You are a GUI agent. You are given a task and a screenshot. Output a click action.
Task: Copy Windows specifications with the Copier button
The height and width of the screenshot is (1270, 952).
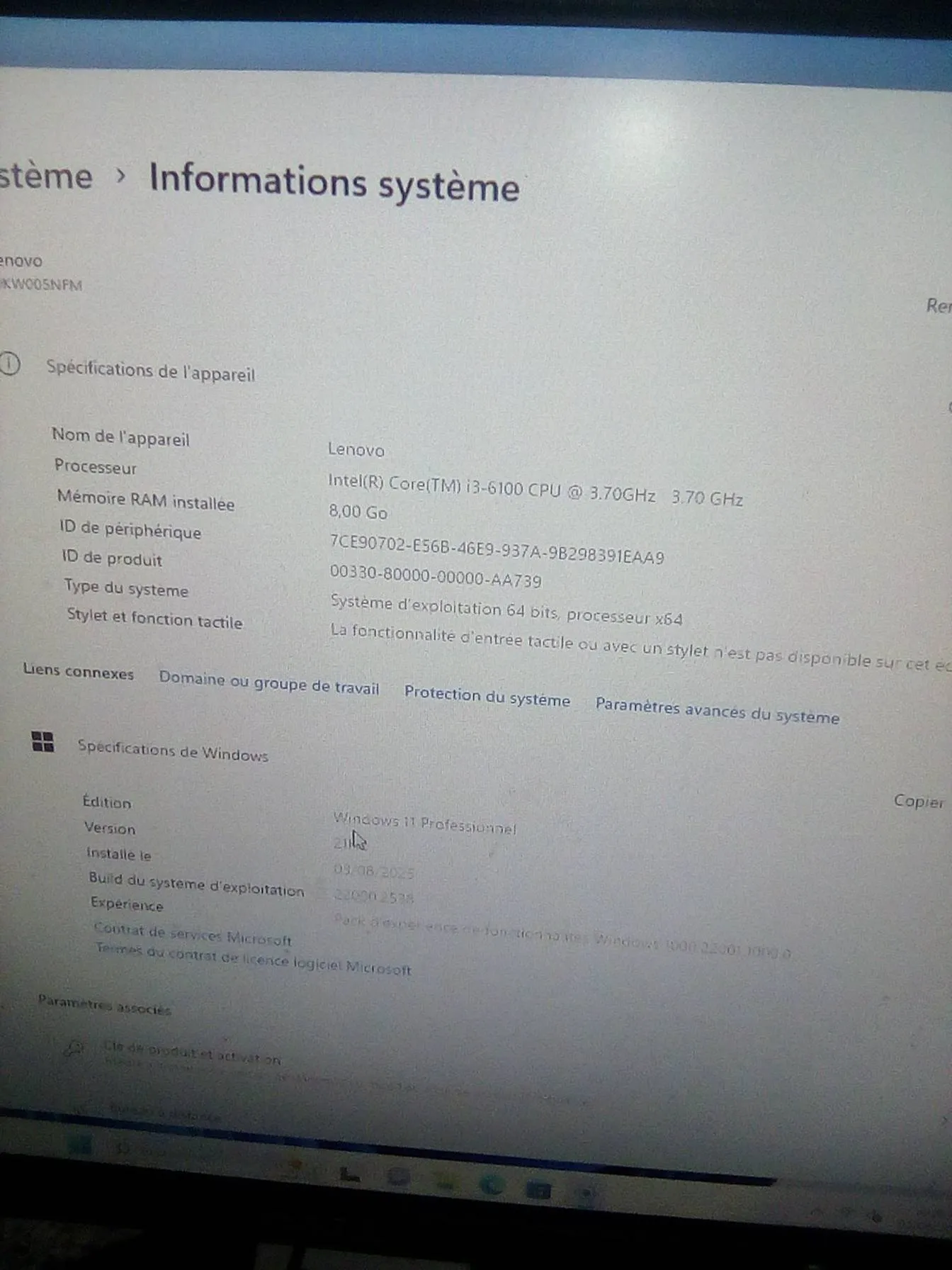(919, 801)
